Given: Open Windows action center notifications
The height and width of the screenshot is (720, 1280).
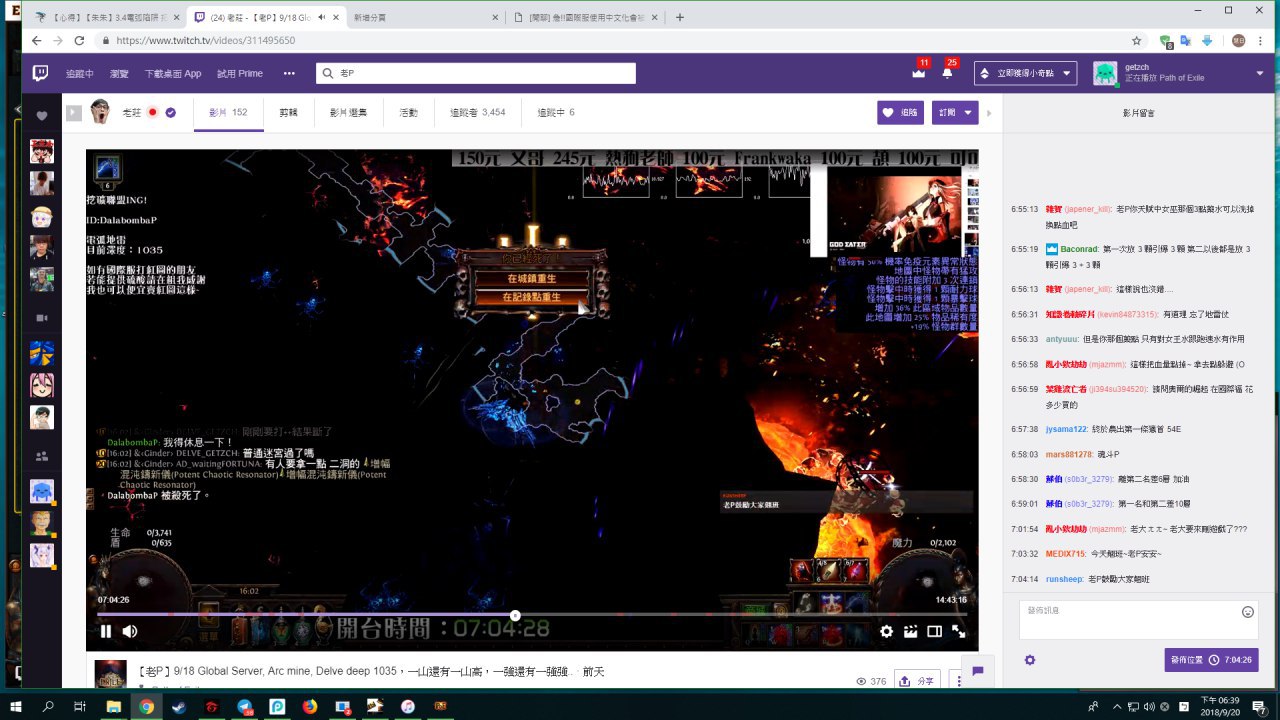Looking at the screenshot, I should tap(1259, 706).
